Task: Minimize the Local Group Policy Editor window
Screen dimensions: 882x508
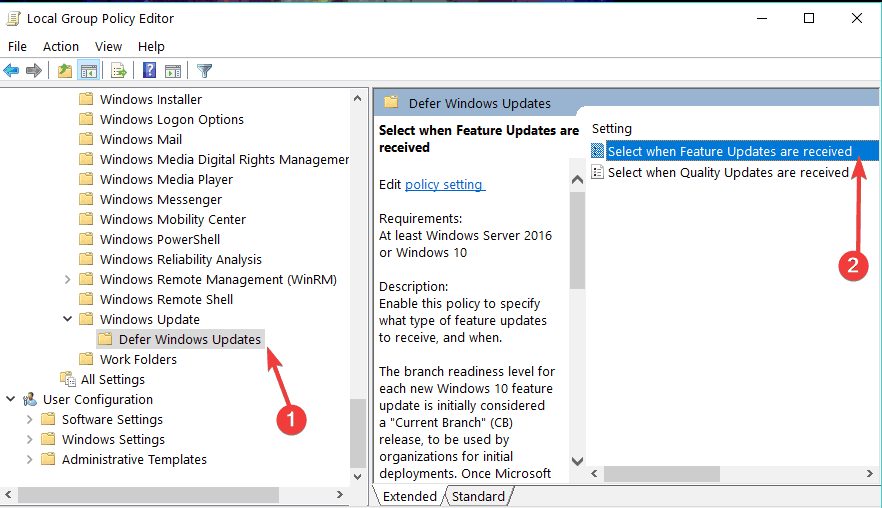Action: point(762,19)
